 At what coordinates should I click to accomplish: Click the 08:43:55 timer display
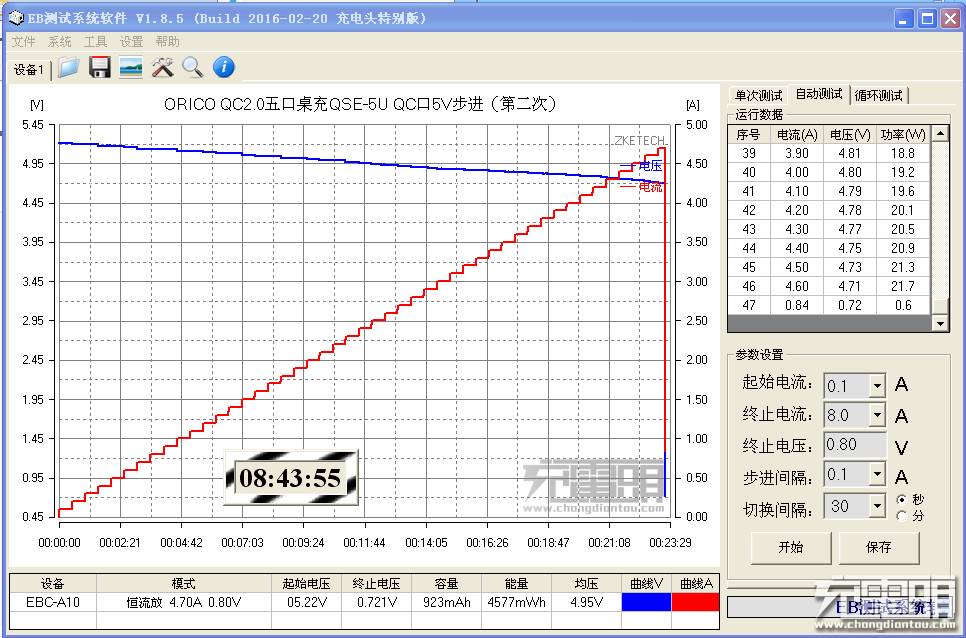coord(290,478)
